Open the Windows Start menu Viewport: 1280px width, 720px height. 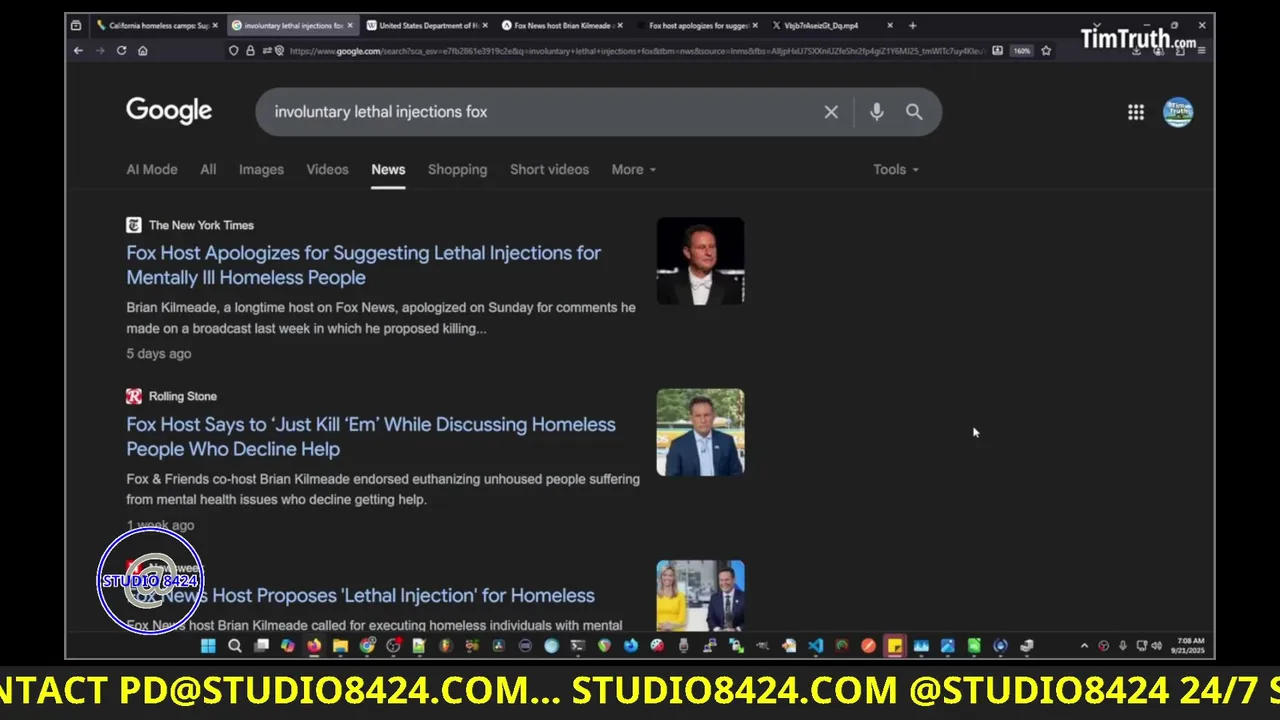(x=208, y=646)
